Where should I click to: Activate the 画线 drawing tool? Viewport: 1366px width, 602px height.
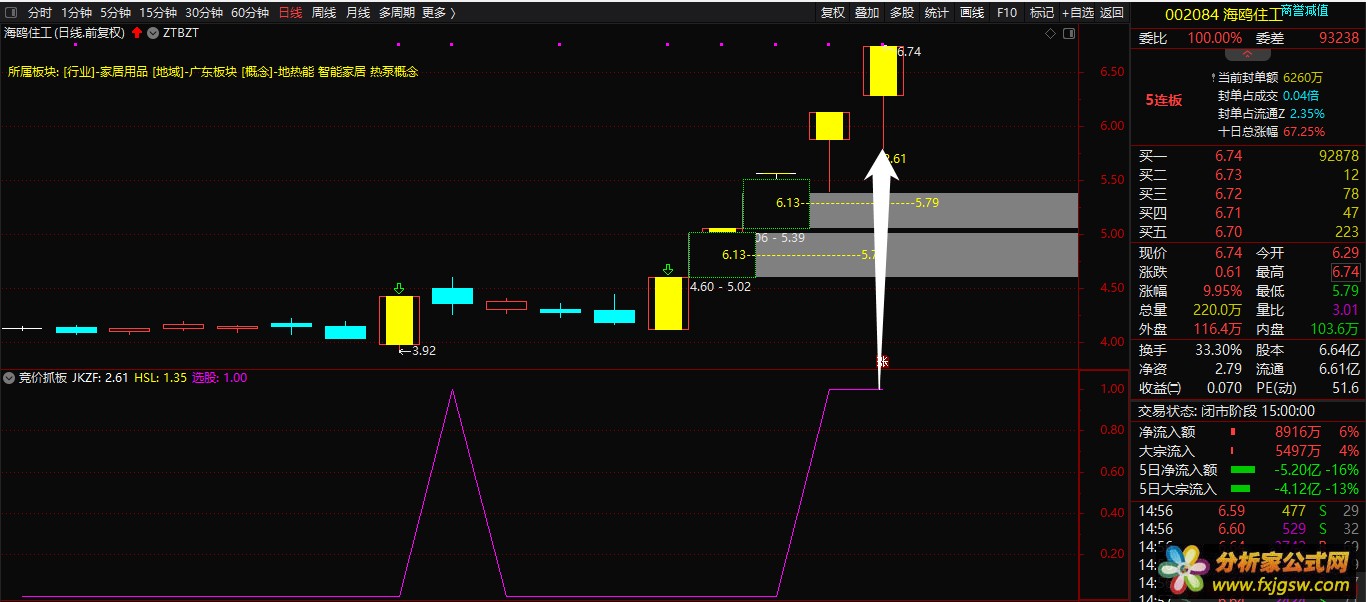point(972,13)
